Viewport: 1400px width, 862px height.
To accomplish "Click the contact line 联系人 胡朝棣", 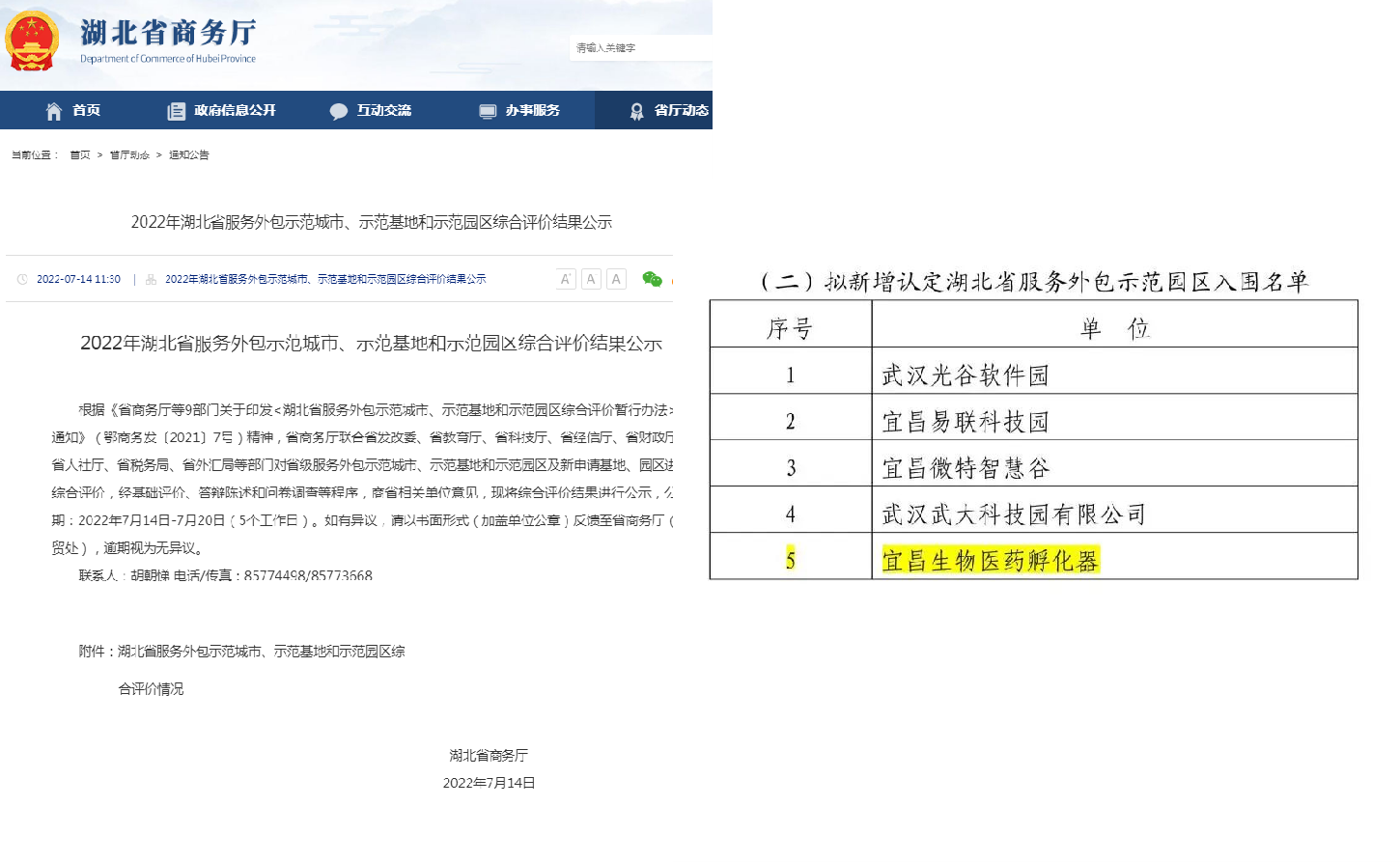I will click(226, 575).
